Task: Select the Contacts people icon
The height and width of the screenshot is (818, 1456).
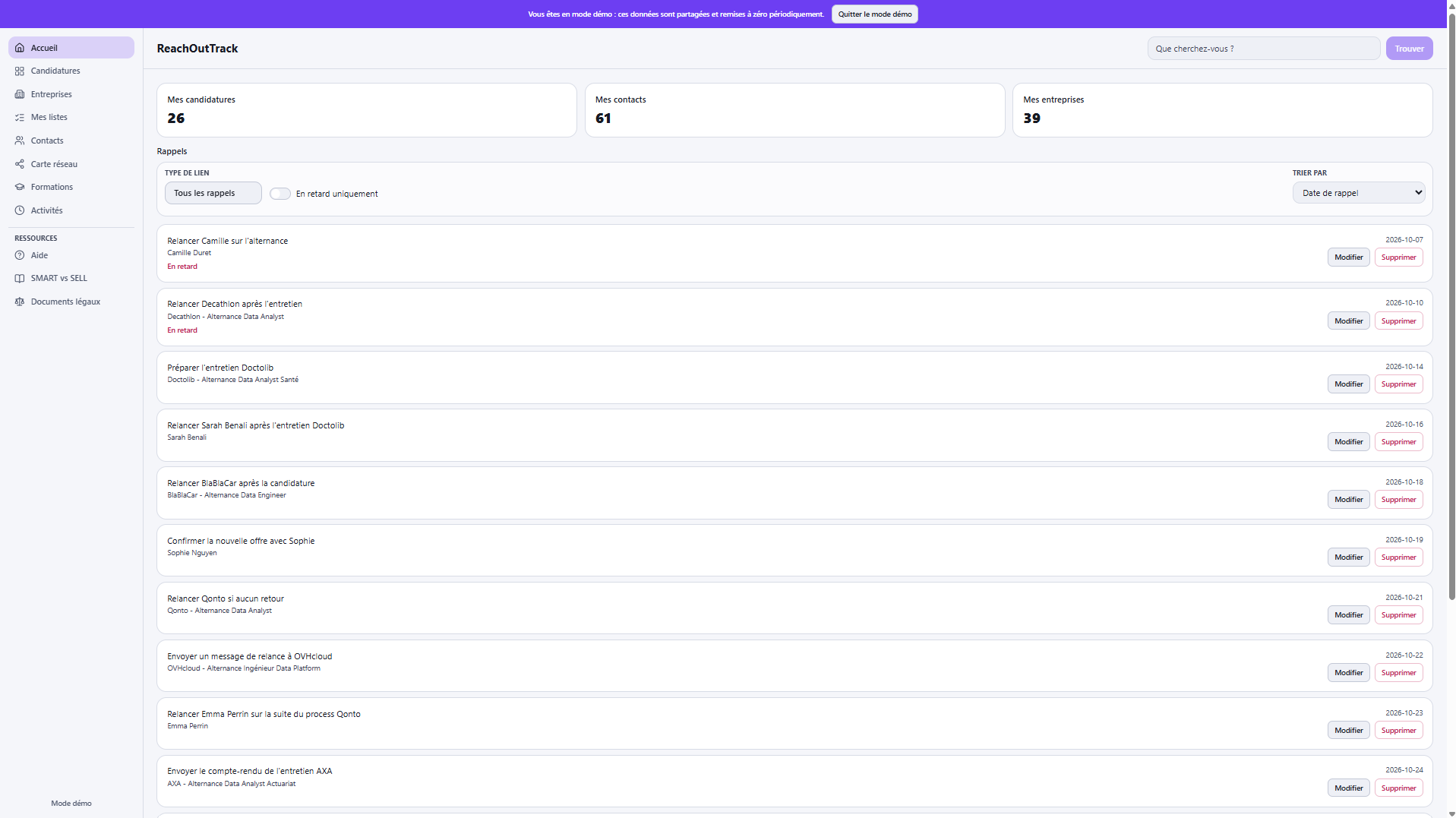Action: 20,141
